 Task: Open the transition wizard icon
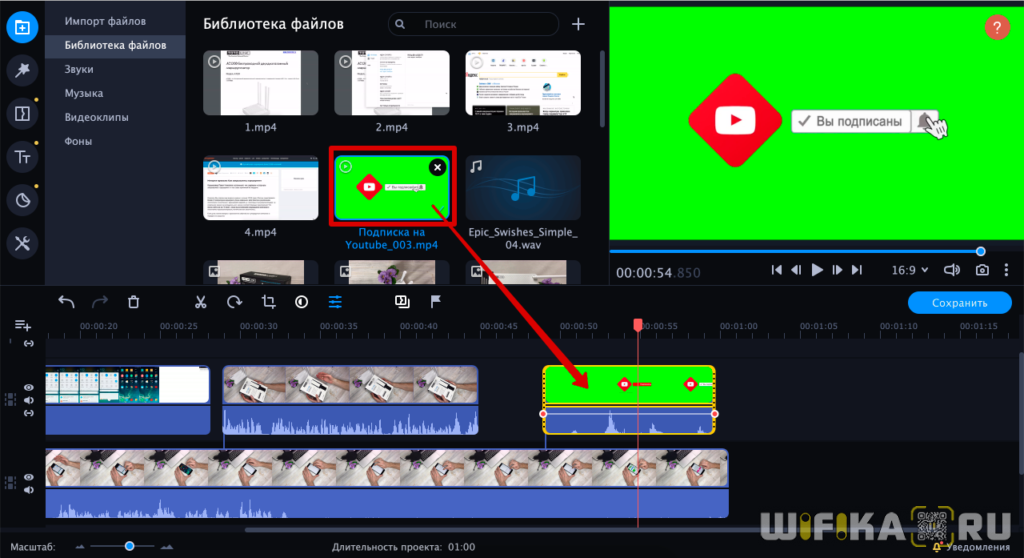pos(402,301)
